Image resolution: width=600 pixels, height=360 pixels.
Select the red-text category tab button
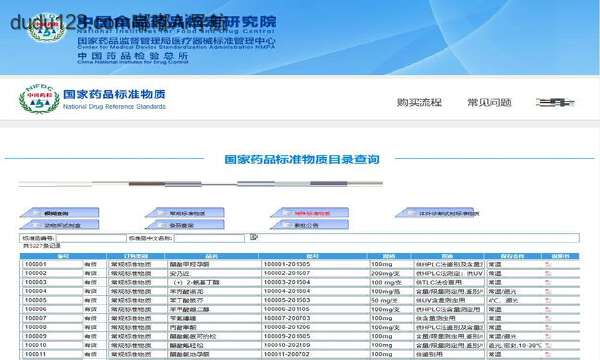pos(310,213)
